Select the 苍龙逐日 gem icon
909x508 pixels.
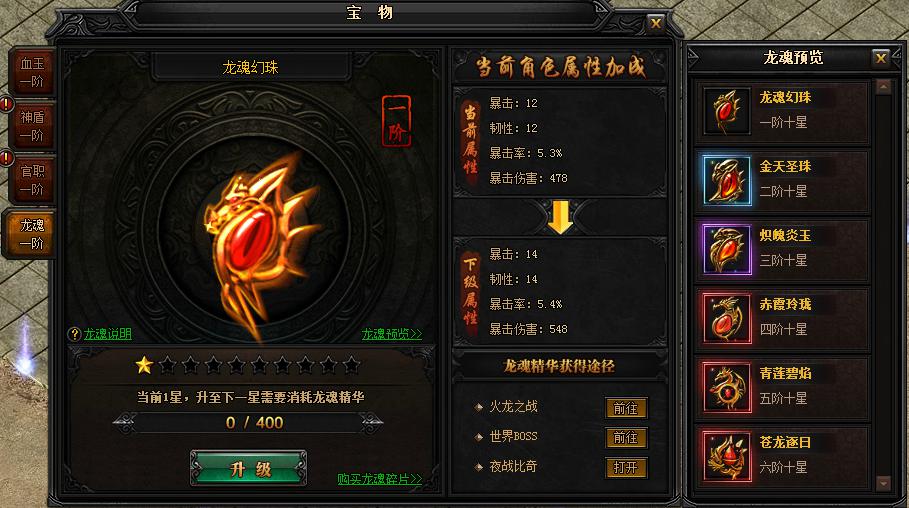[x=727, y=456]
